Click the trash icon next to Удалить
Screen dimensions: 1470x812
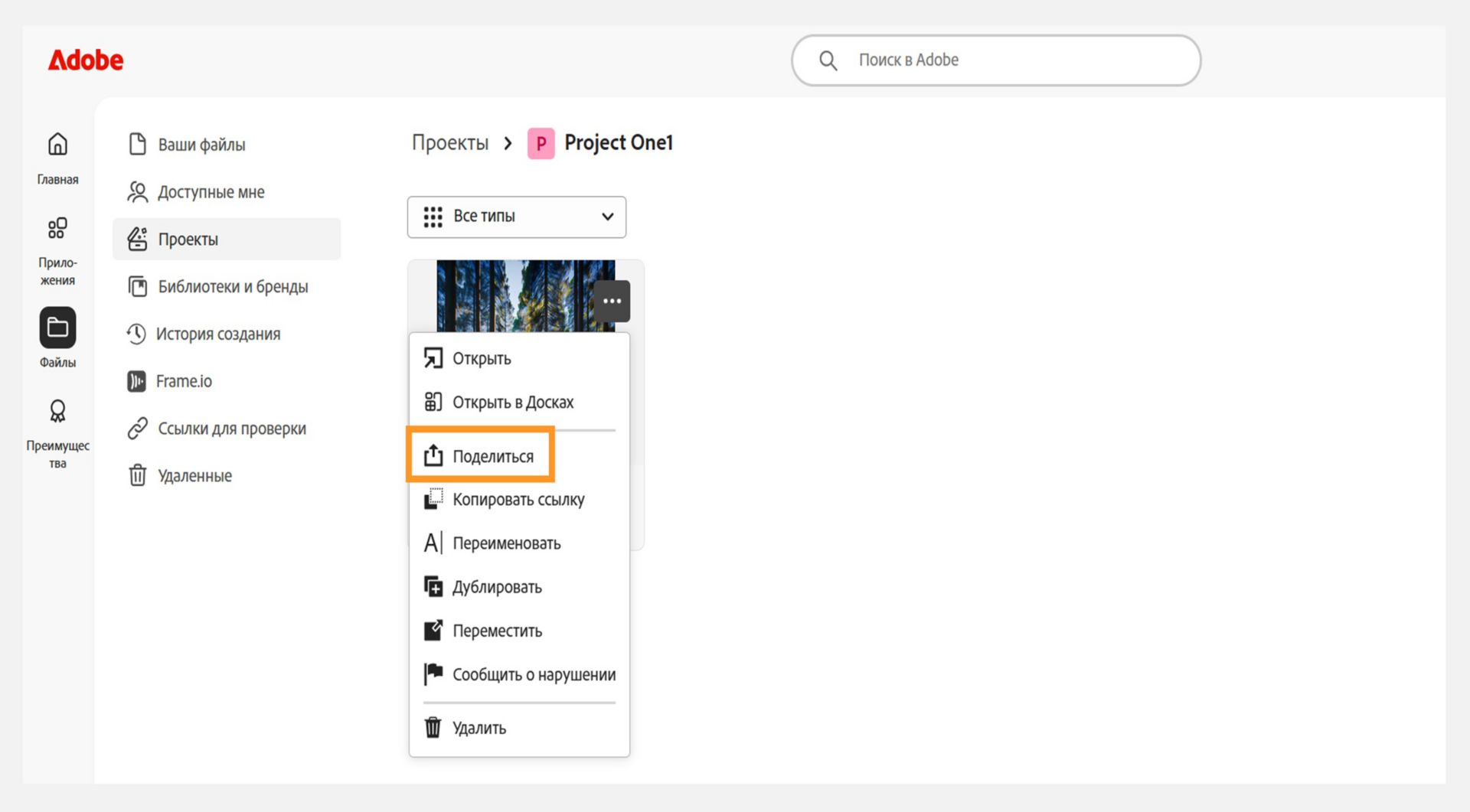pyautogui.click(x=433, y=727)
